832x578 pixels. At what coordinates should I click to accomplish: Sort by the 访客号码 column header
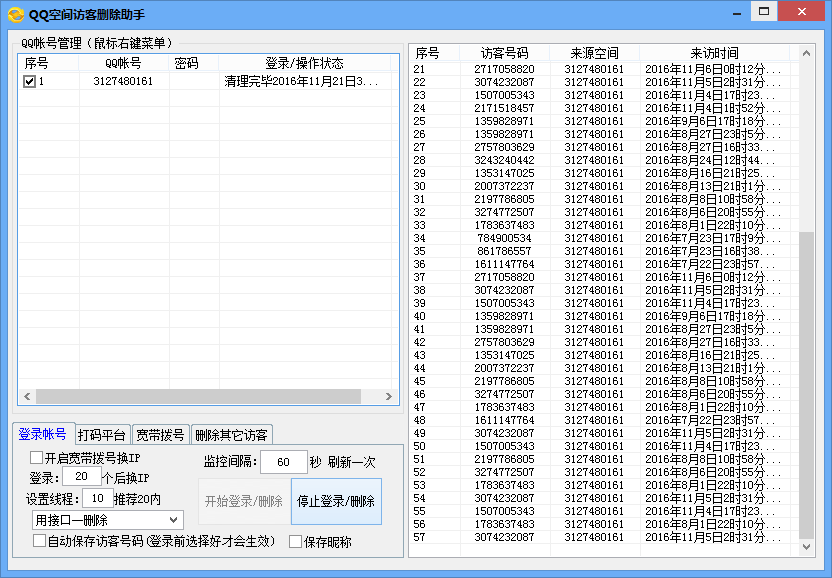[505, 53]
